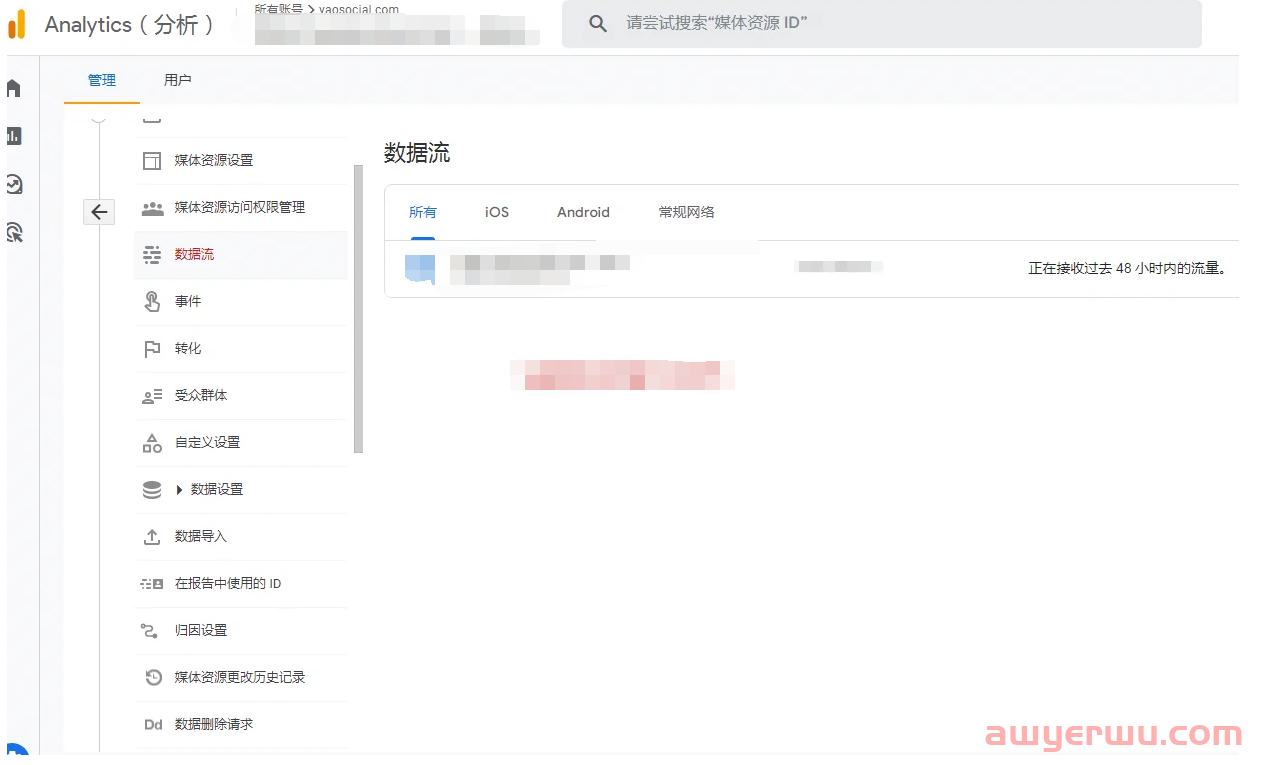Switch to the 管理 tab

point(102,80)
